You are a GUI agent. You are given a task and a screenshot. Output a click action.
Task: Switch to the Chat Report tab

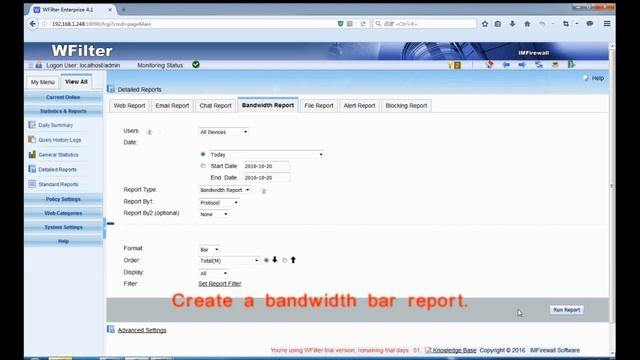click(215, 105)
